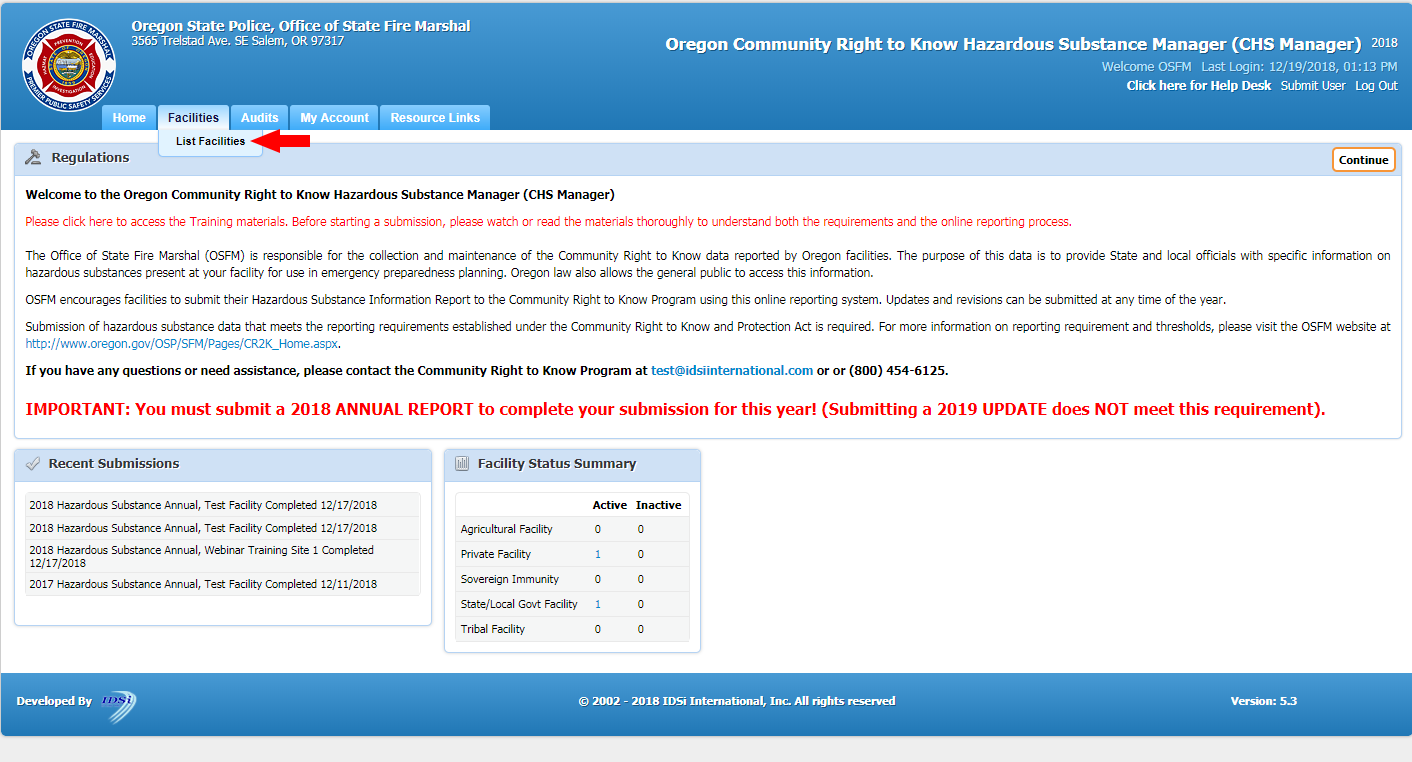Click here for Help Desk link
This screenshot has height=762, width=1412.
coord(1199,86)
